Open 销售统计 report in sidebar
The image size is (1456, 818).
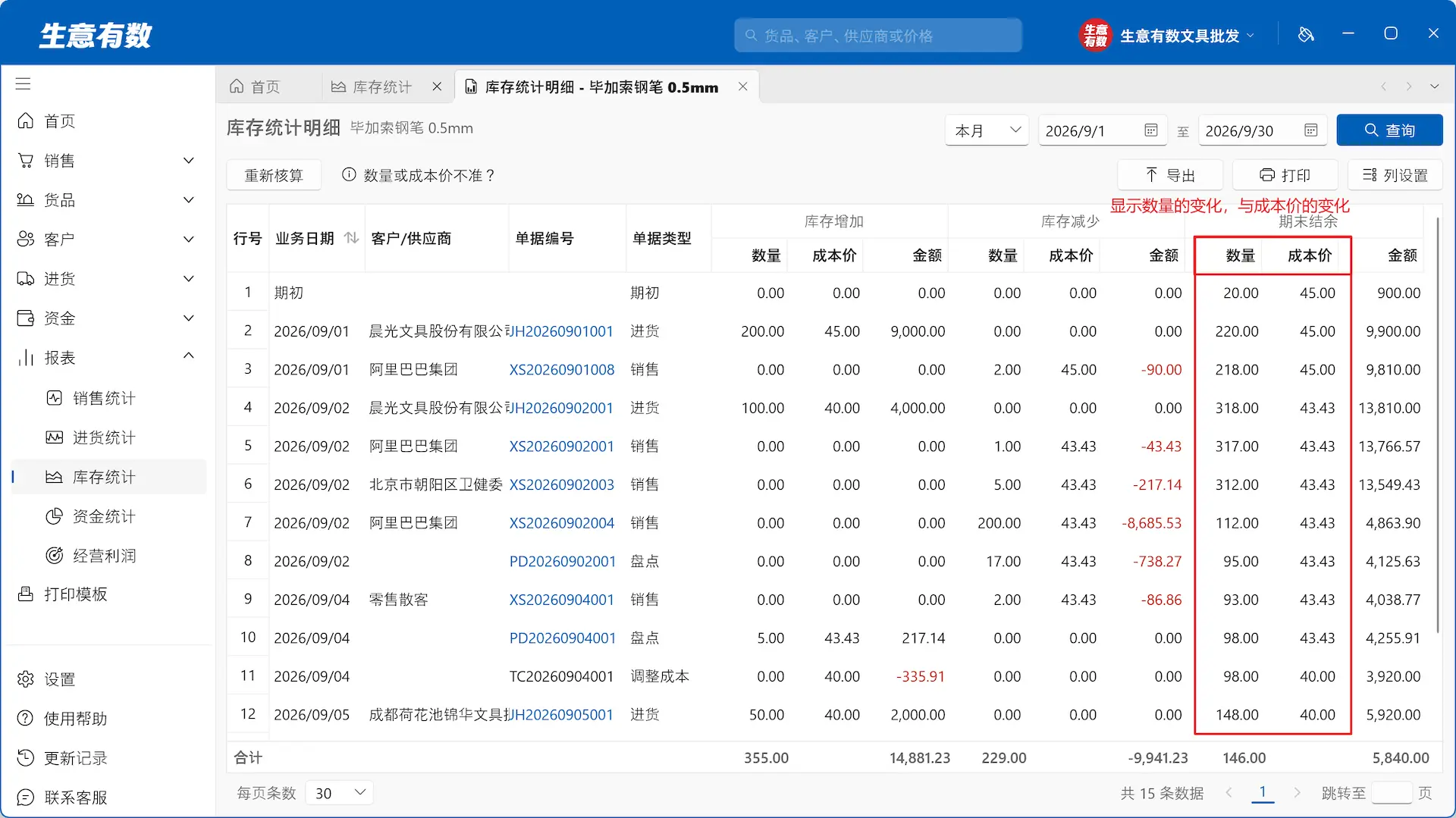point(103,398)
